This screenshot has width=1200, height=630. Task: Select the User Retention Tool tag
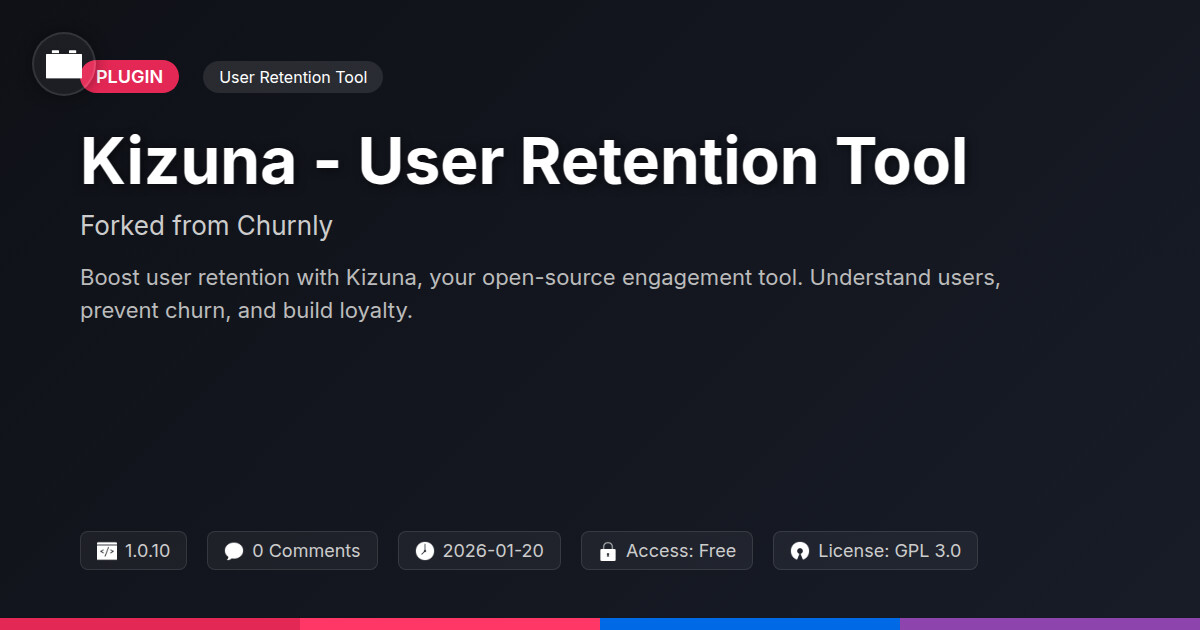point(293,77)
